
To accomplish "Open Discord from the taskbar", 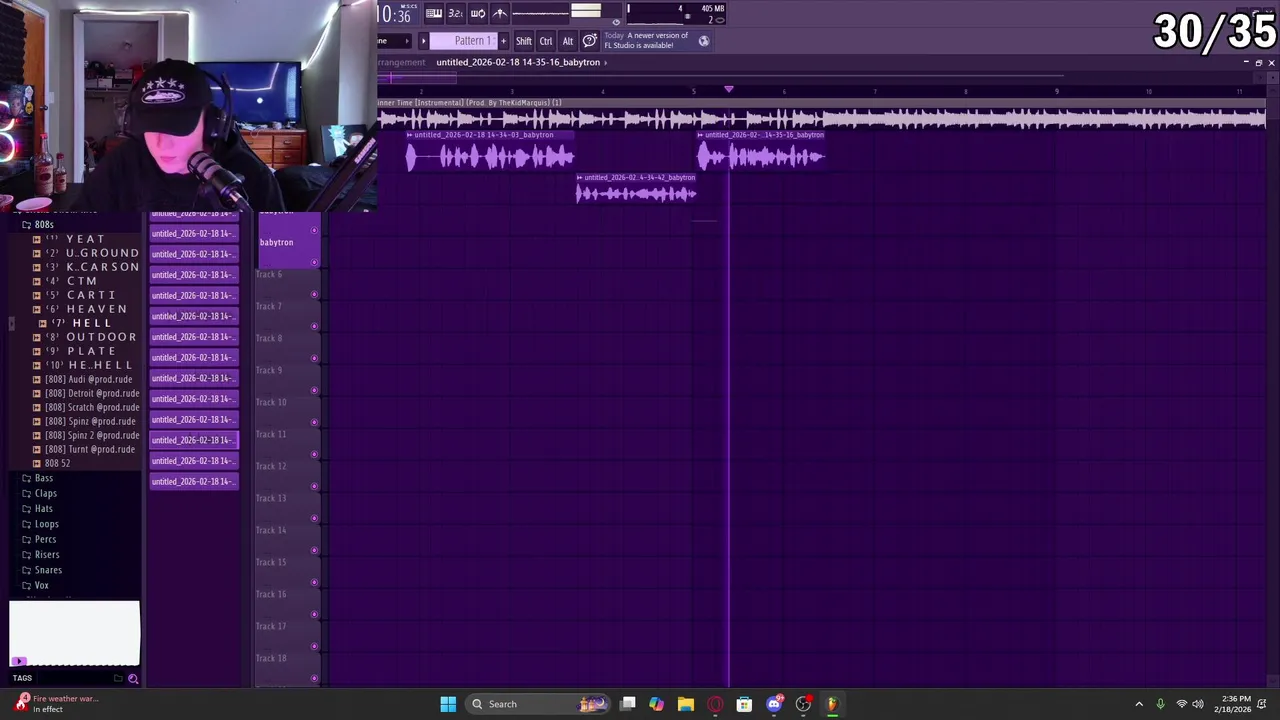I will (x=774, y=704).
